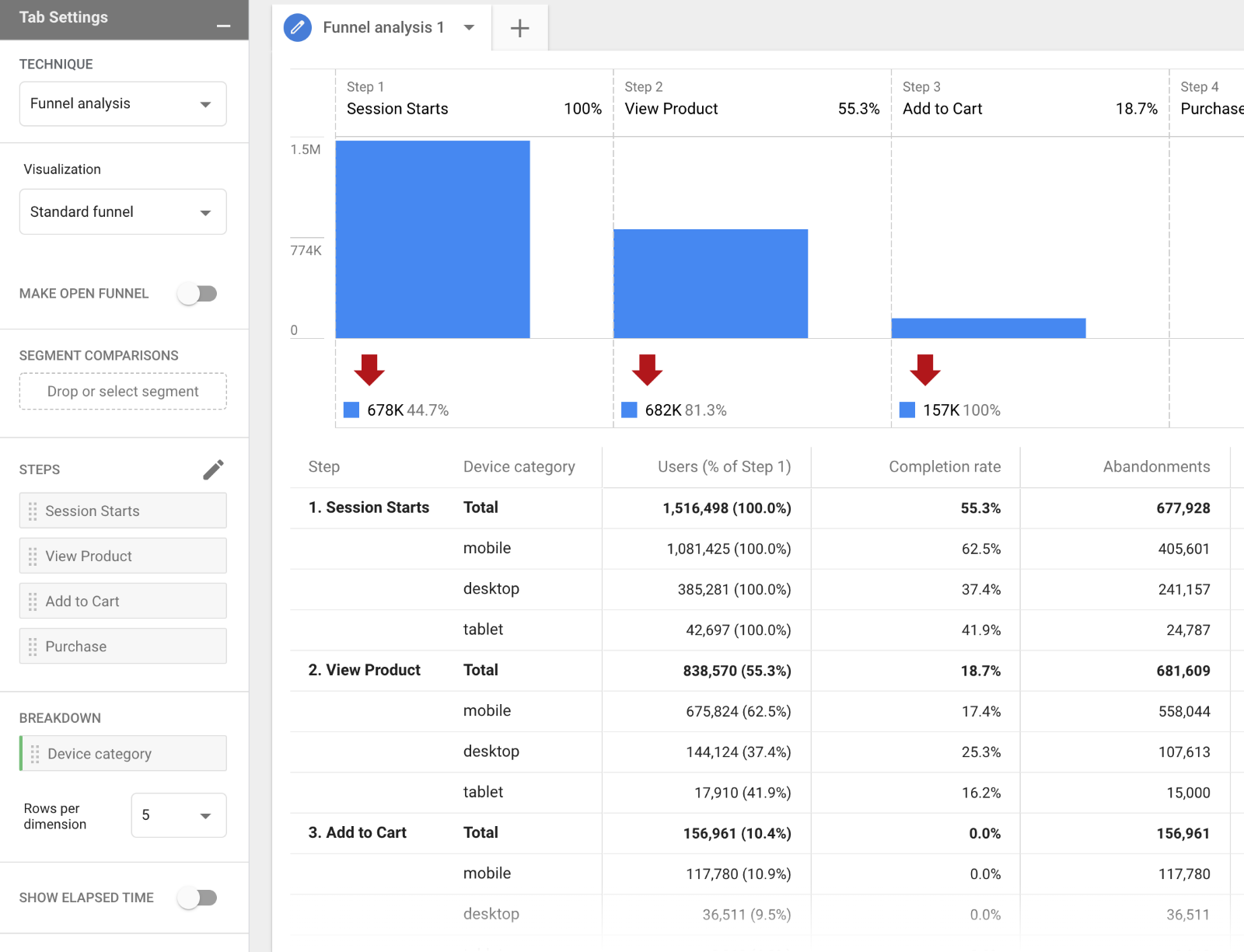Turn on Show Elapsed Time

pos(197,898)
